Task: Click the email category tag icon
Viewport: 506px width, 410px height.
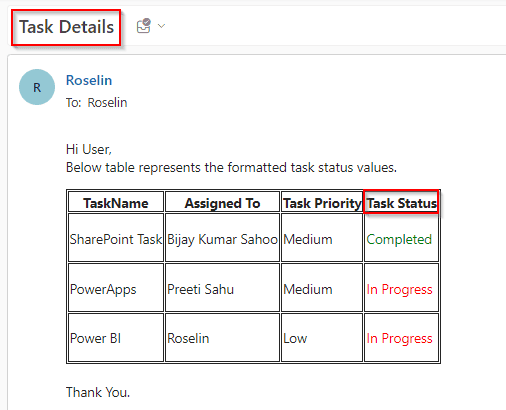Action: 144,26
